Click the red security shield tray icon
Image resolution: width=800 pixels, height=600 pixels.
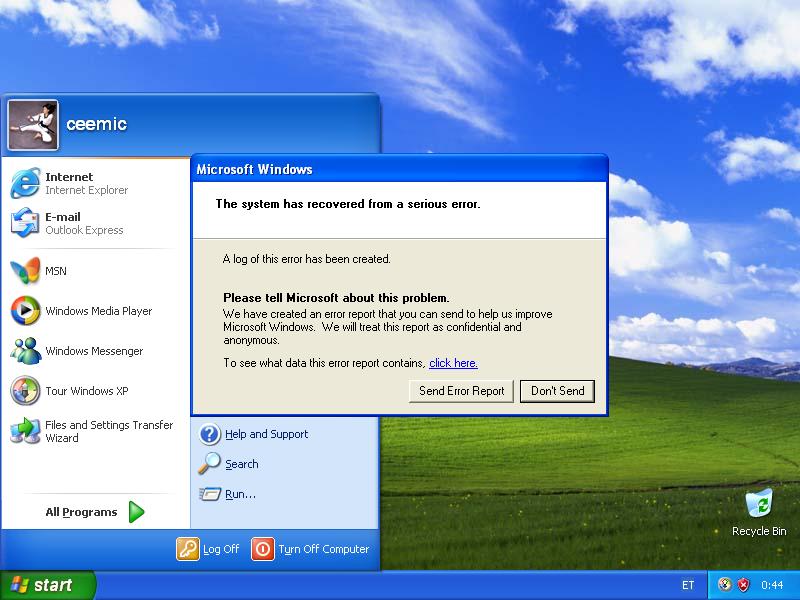click(x=744, y=585)
